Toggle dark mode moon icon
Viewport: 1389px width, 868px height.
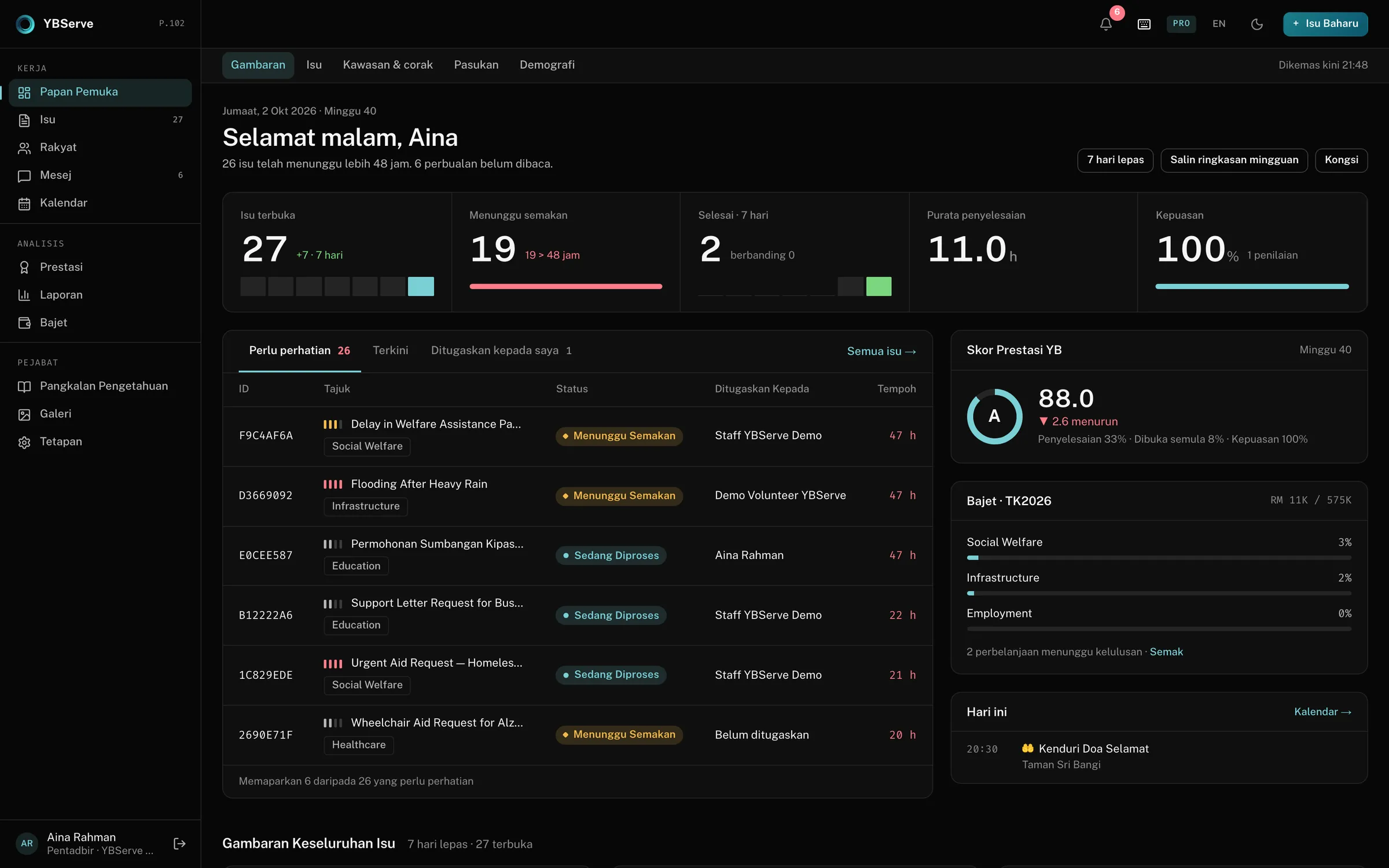pos(1256,24)
